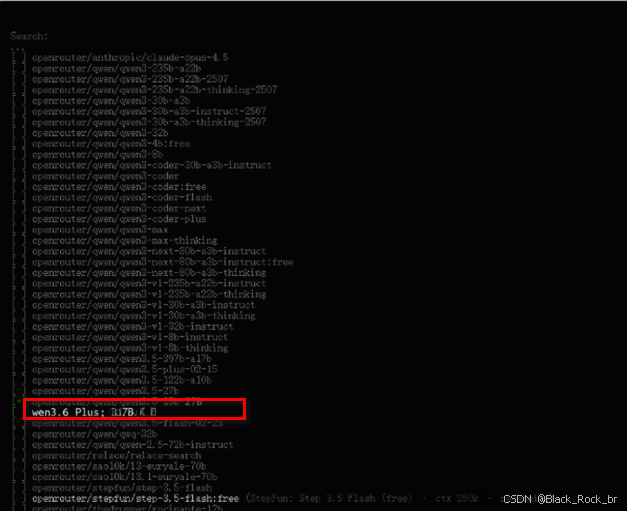The width and height of the screenshot is (627, 511).
Task: Check the box for claude-opus-4.5
Action: 19,58
